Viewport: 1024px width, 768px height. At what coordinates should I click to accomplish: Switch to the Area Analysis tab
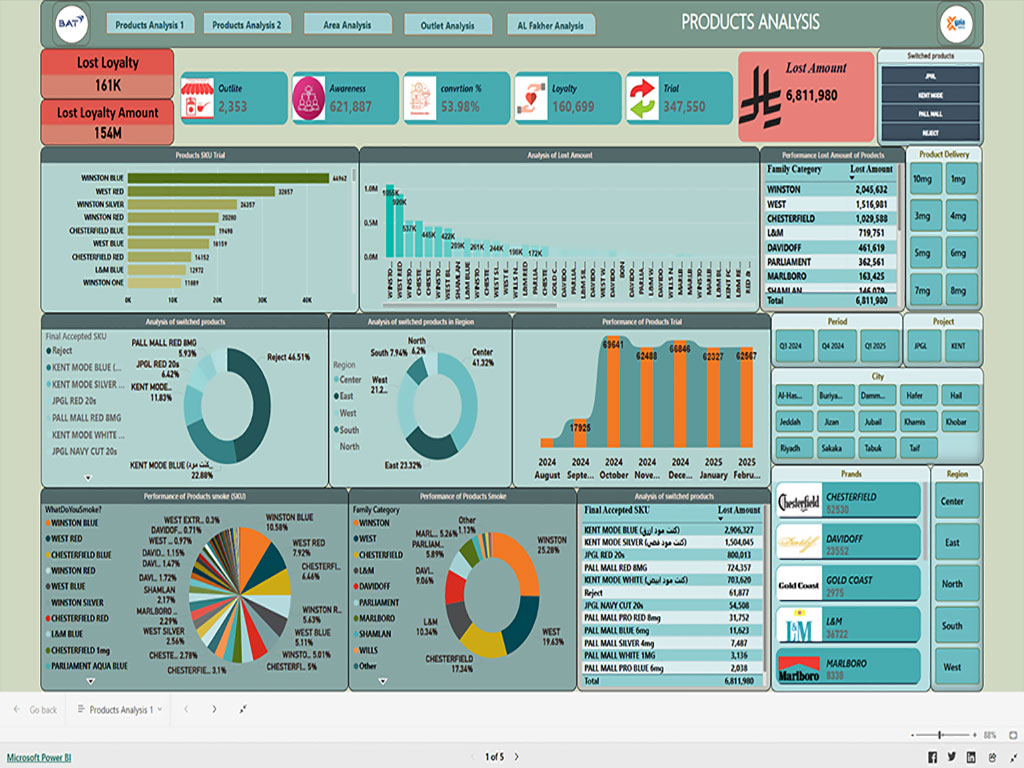click(x=347, y=25)
